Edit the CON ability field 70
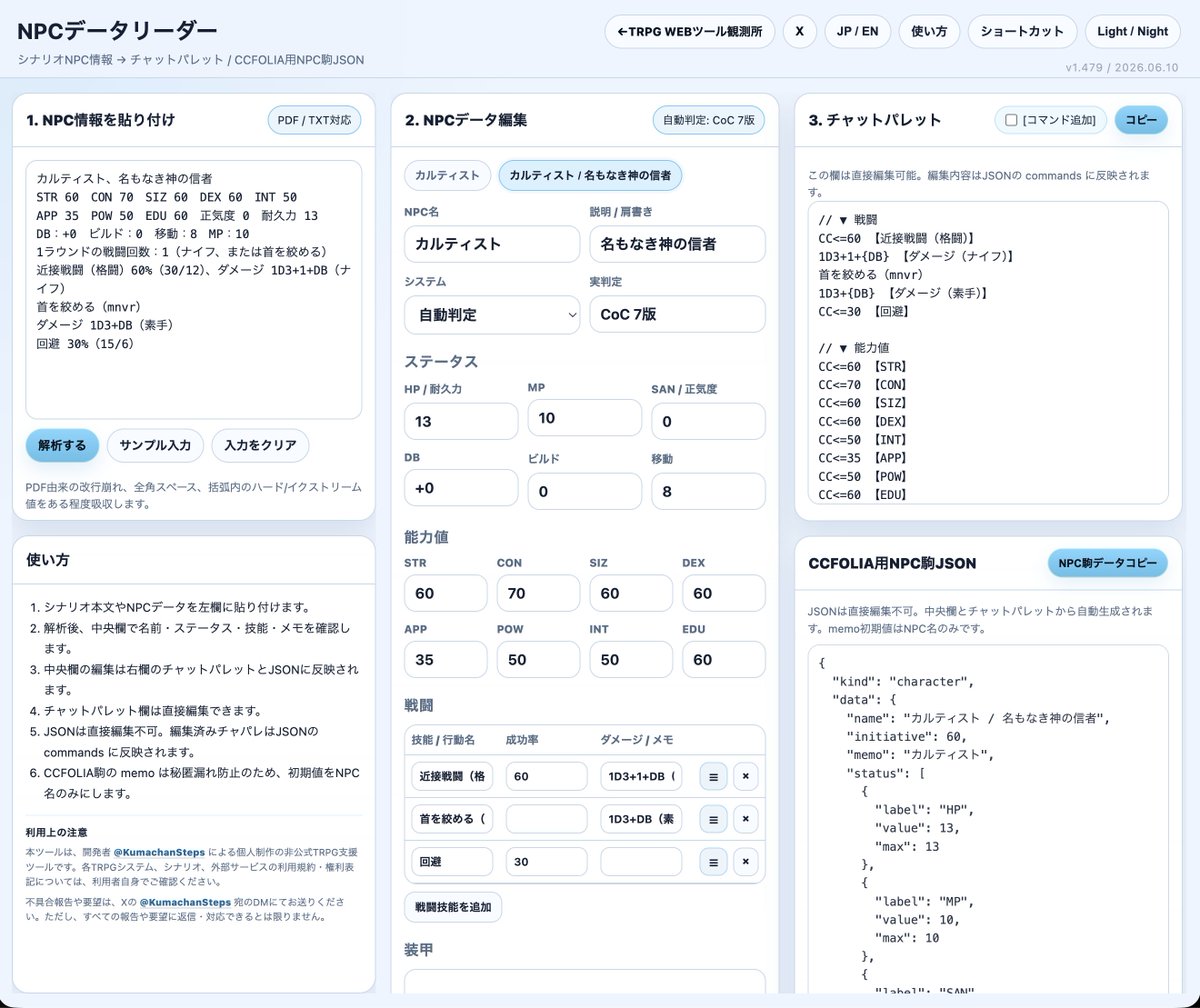This screenshot has height=1008, width=1200. [x=538, y=593]
